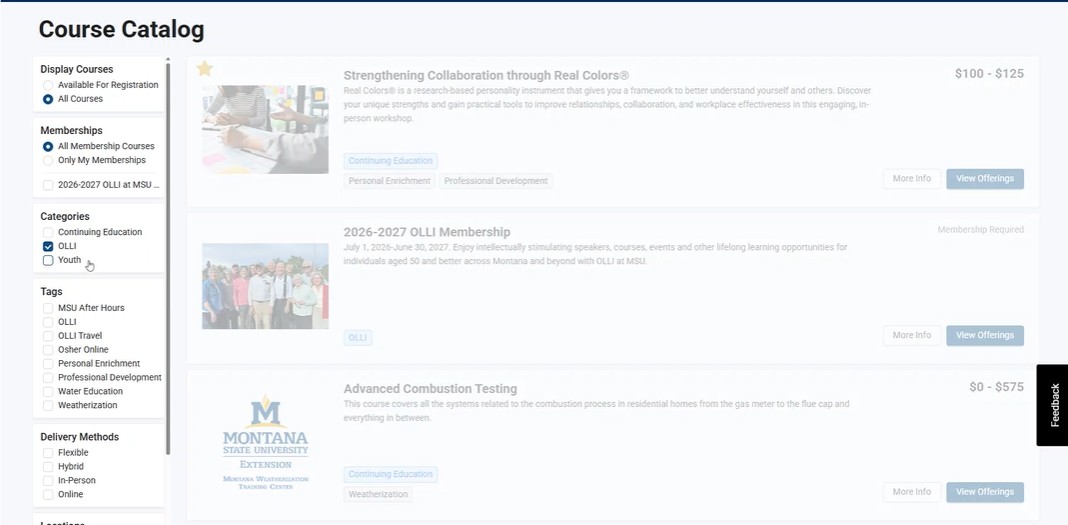
Task: Open the Feedback side tab
Action: pos(1052,405)
